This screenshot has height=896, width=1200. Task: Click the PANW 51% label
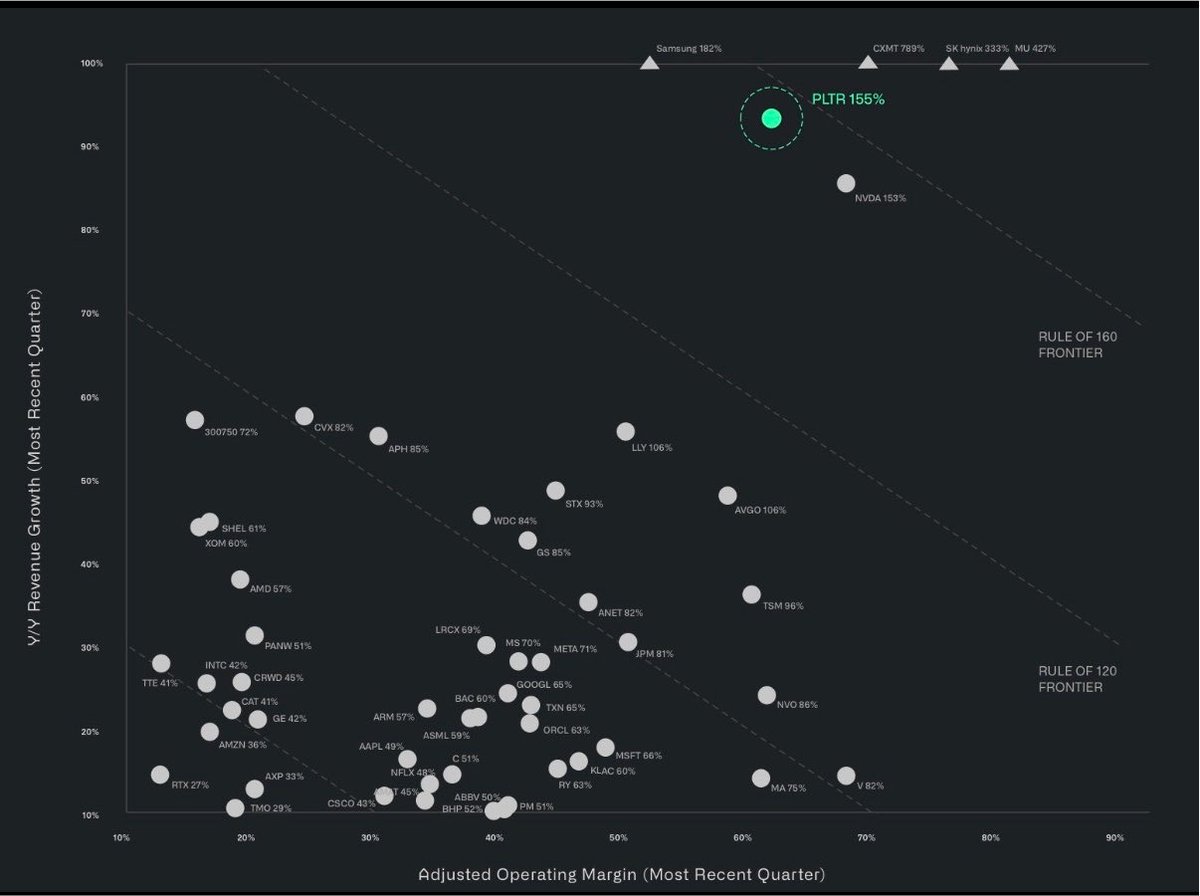tap(288, 646)
